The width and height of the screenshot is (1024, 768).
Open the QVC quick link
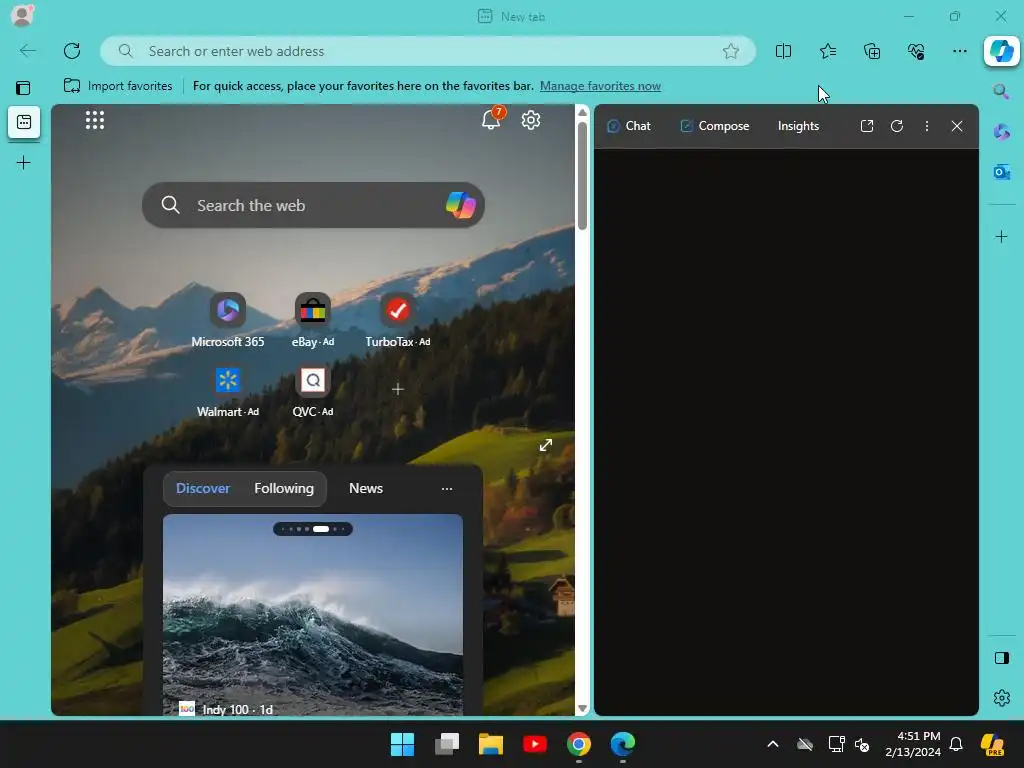tap(313, 391)
